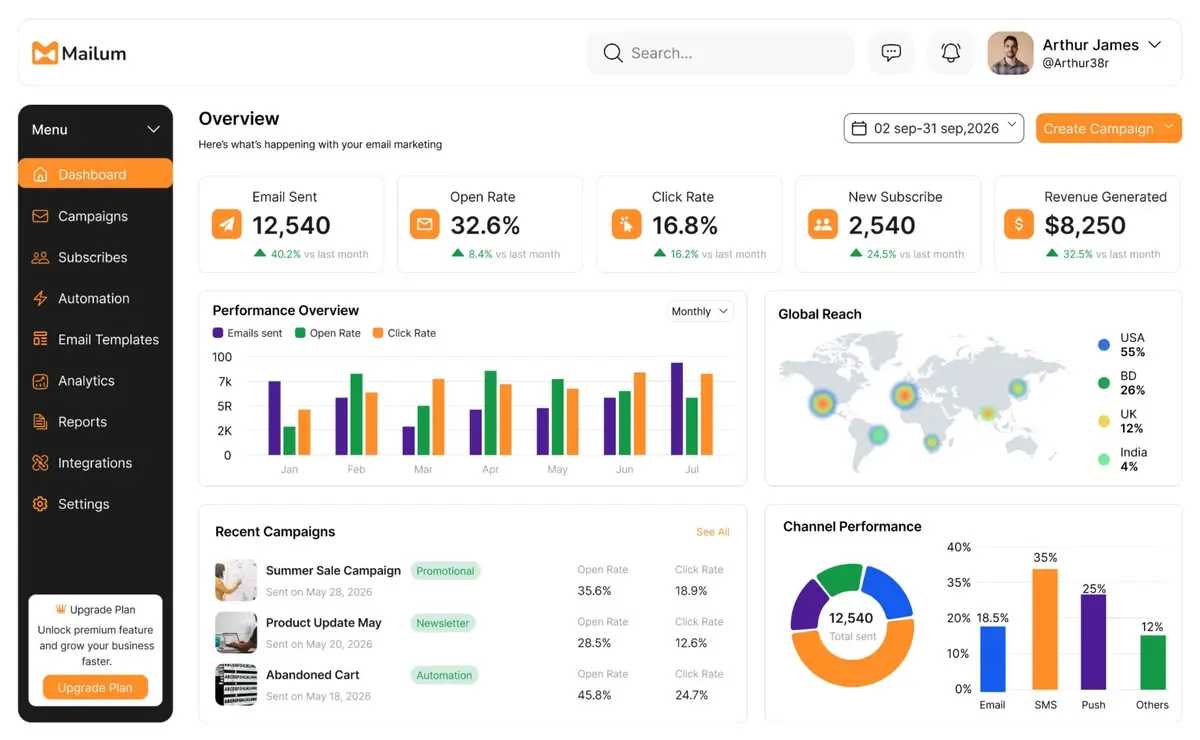The width and height of the screenshot is (1200, 740).
Task: Click the Email Sent paper plane icon
Action: point(227,224)
